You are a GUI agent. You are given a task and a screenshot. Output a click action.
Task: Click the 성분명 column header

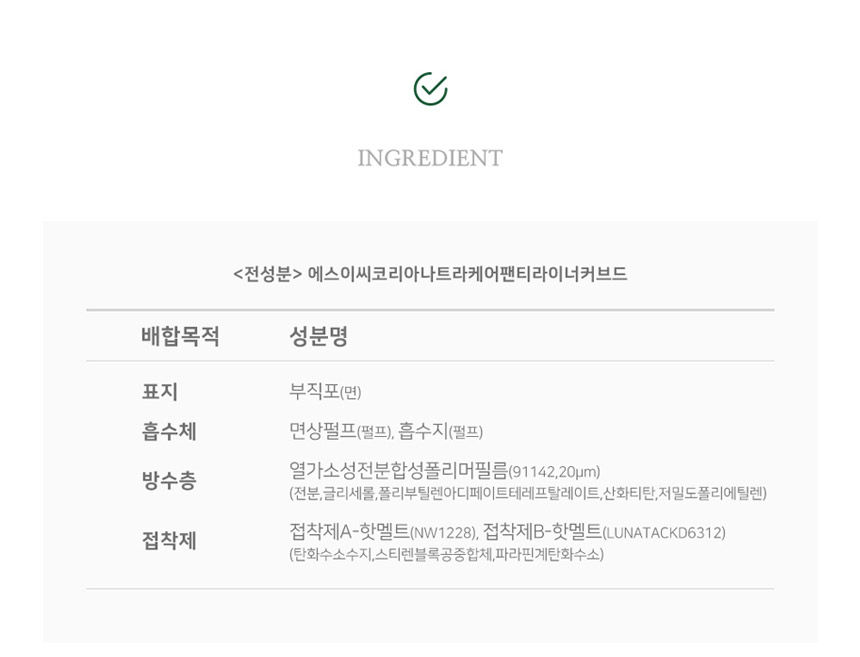click(x=318, y=336)
